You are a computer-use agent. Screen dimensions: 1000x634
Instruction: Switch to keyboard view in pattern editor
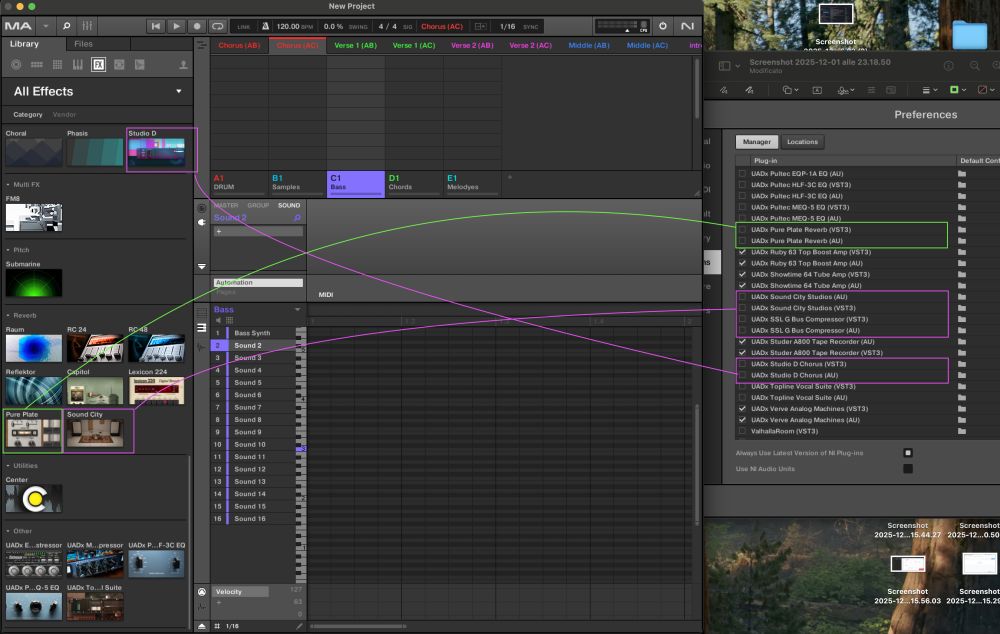pos(202,328)
